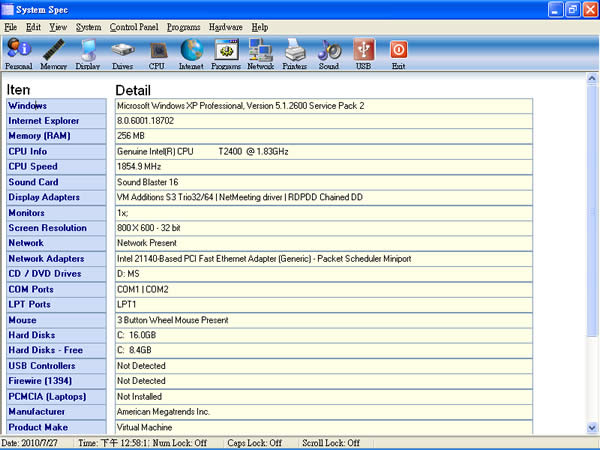Open the Display toolbar icon

tap(88, 54)
